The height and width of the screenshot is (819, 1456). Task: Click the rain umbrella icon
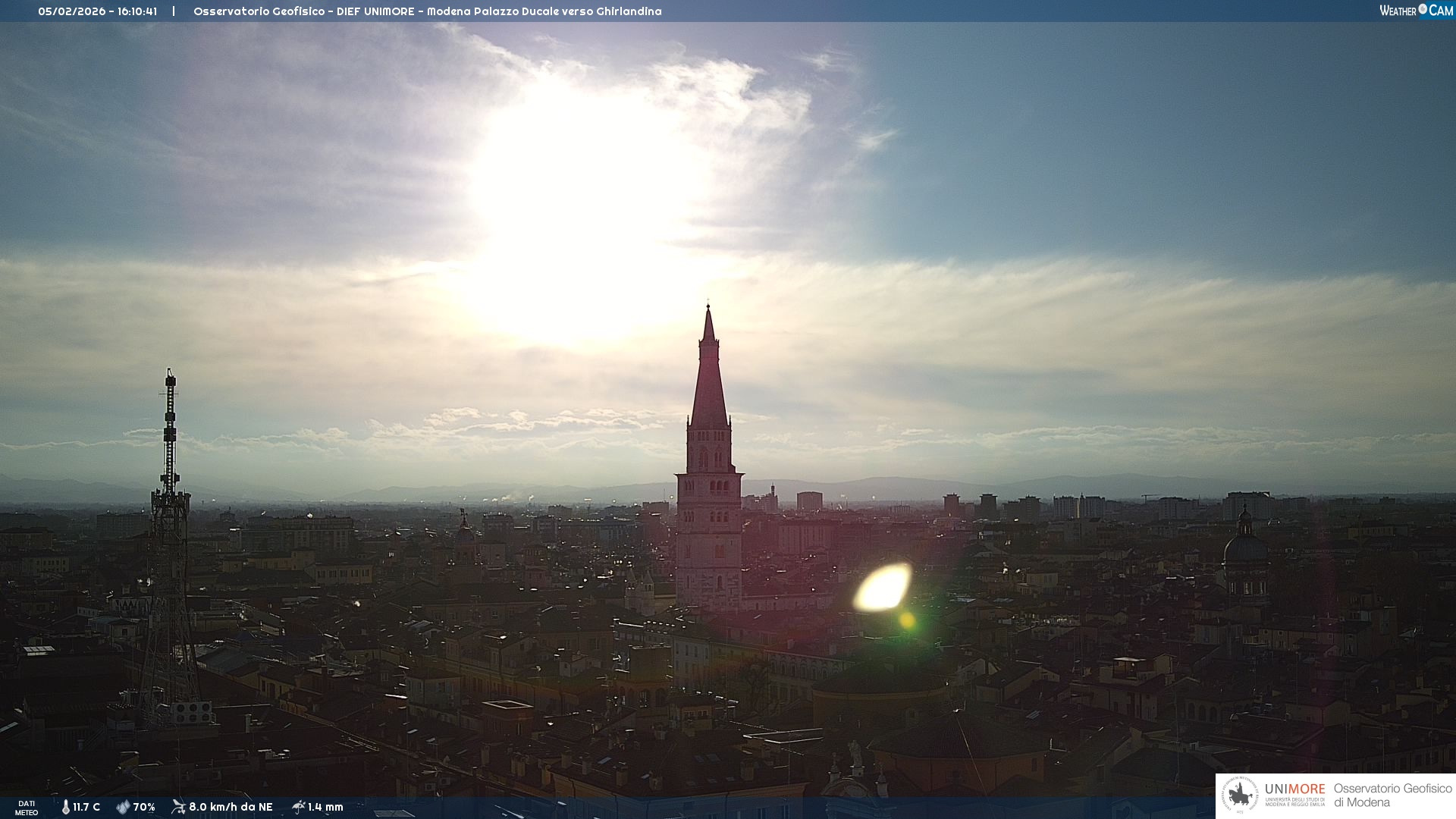(298, 807)
